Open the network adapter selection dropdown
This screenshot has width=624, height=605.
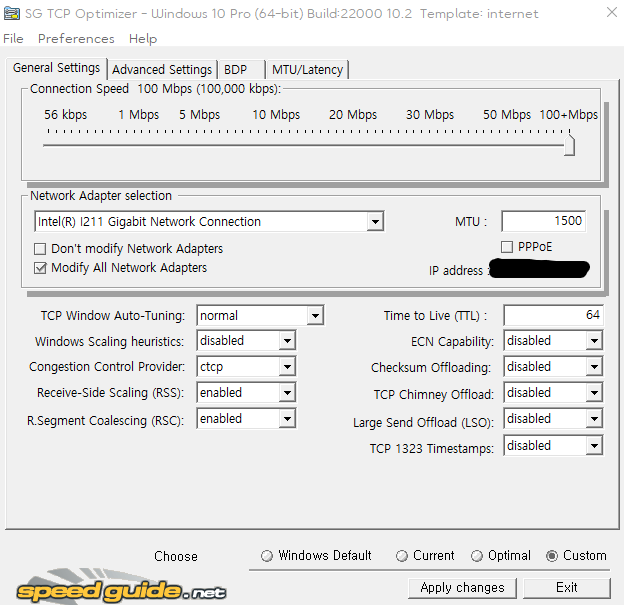tap(375, 222)
